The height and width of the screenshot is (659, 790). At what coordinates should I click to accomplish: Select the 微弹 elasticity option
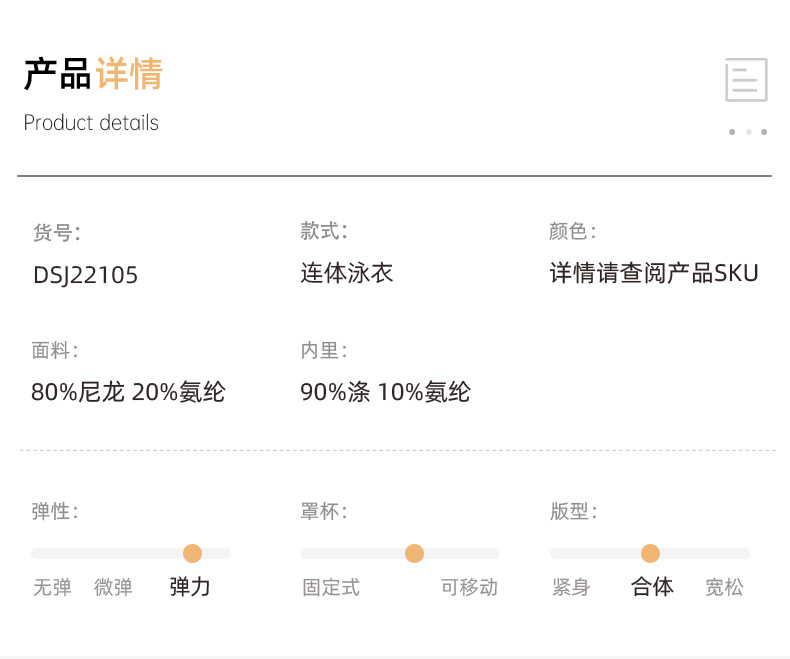click(113, 588)
